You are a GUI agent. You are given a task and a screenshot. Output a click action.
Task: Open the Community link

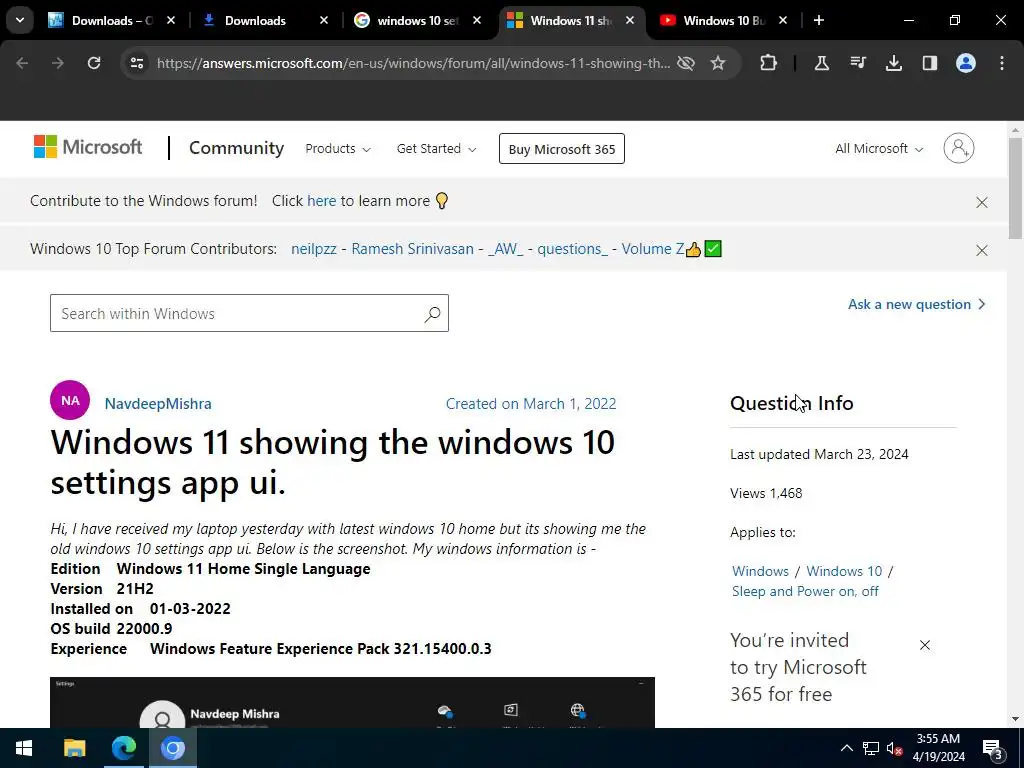(x=236, y=148)
